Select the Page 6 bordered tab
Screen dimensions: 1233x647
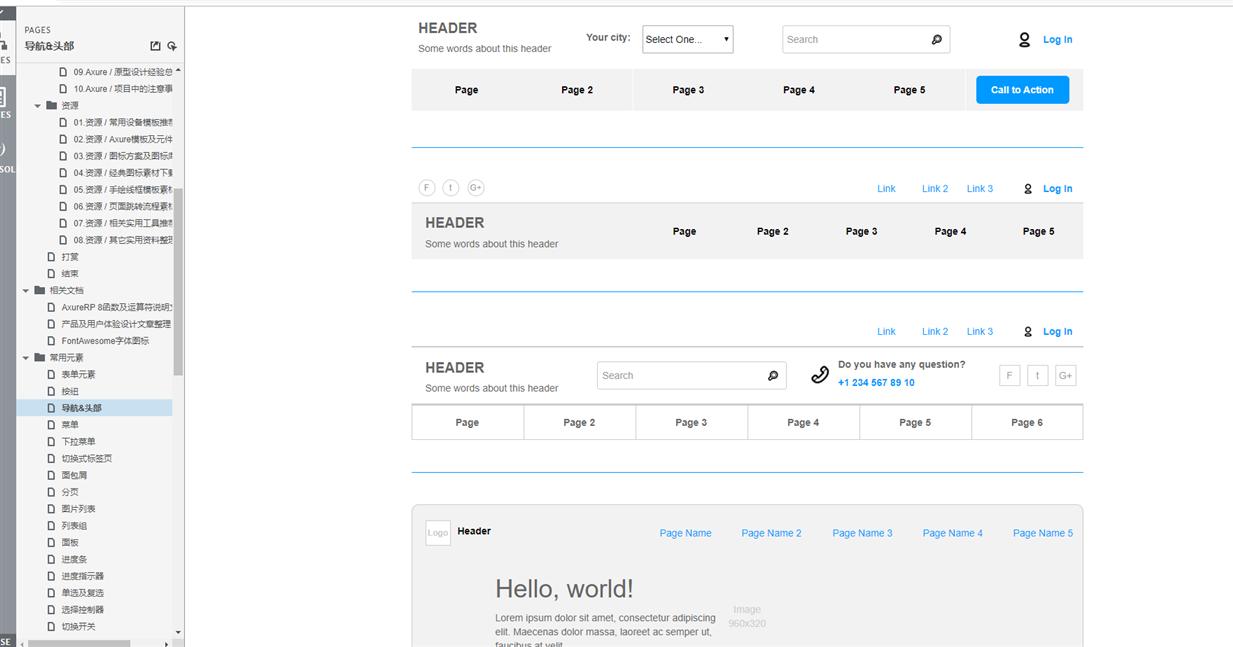pyautogui.click(x=1026, y=423)
